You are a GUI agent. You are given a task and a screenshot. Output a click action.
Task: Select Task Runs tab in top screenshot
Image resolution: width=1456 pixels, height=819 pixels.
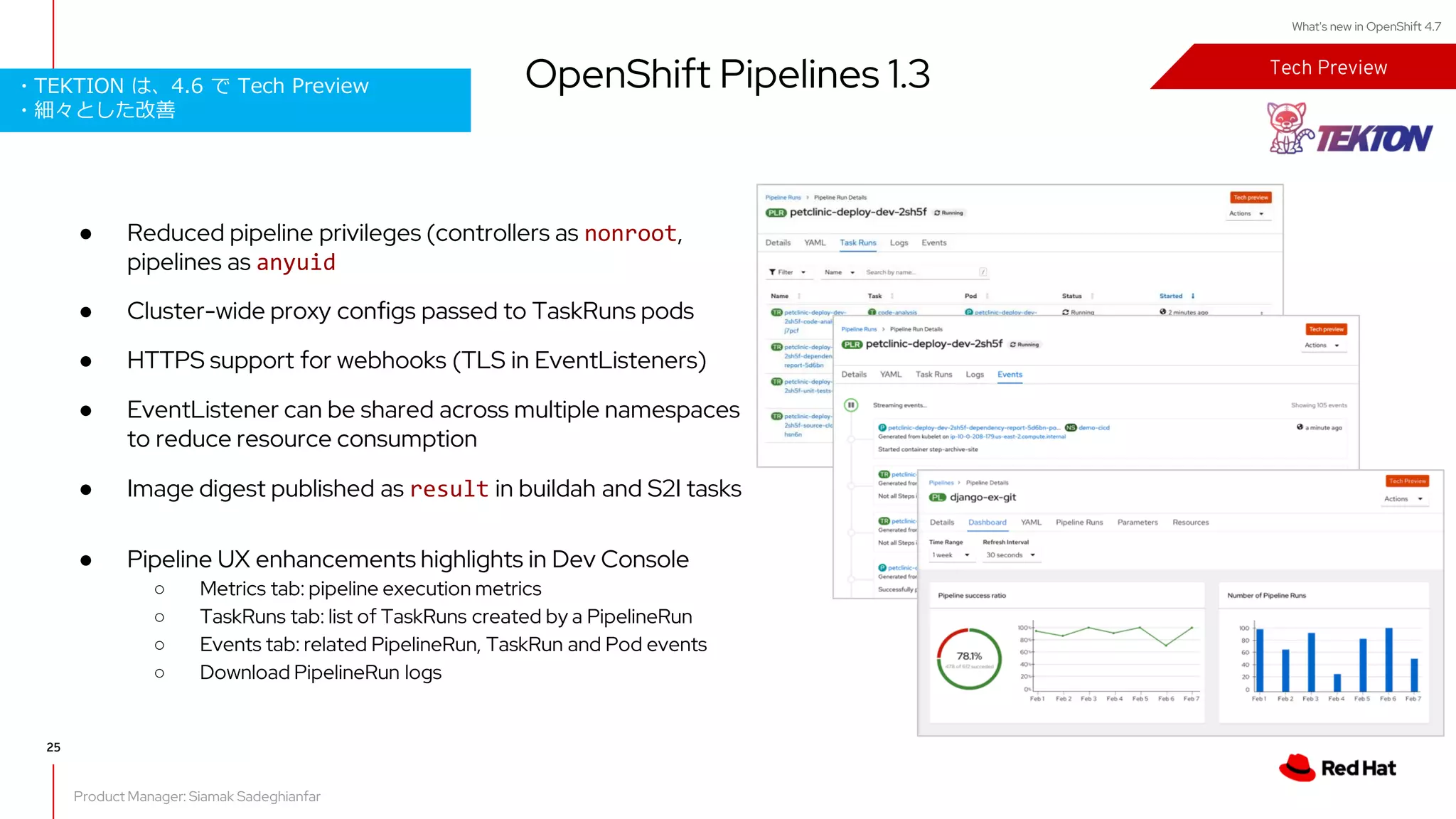point(858,243)
